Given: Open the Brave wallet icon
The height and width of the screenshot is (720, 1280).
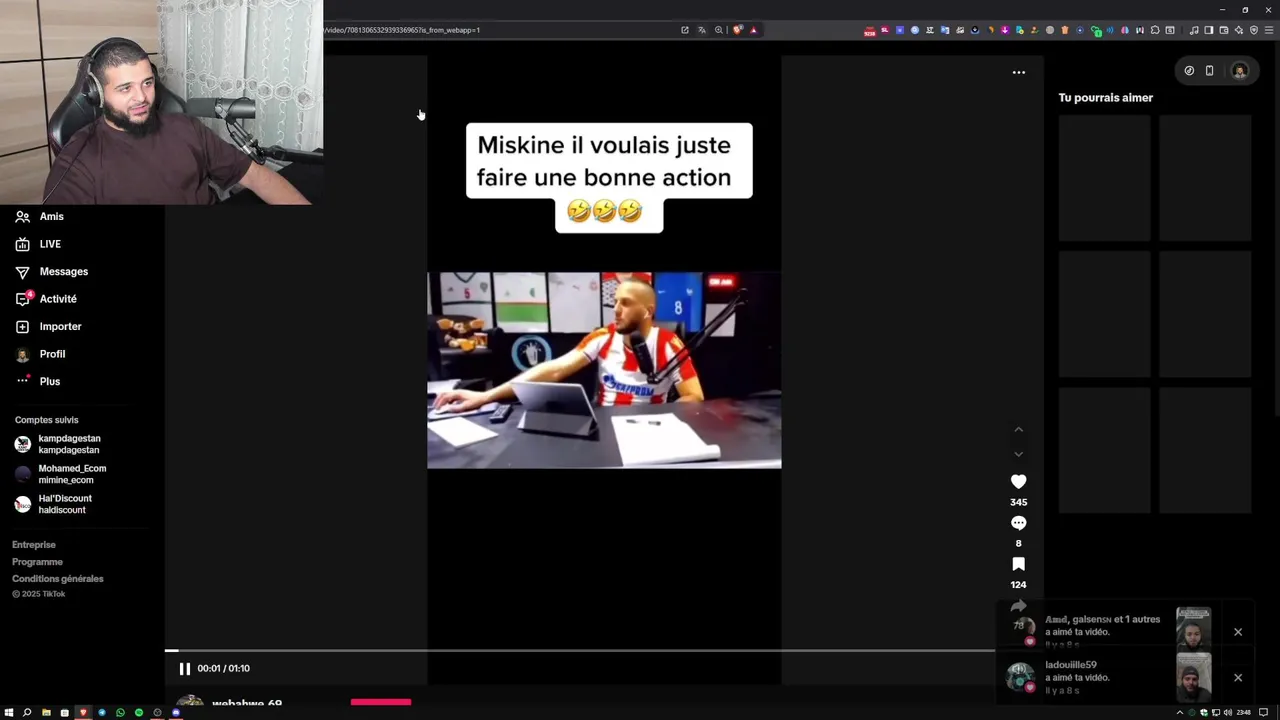Looking at the screenshot, I should pos(1224,30).
